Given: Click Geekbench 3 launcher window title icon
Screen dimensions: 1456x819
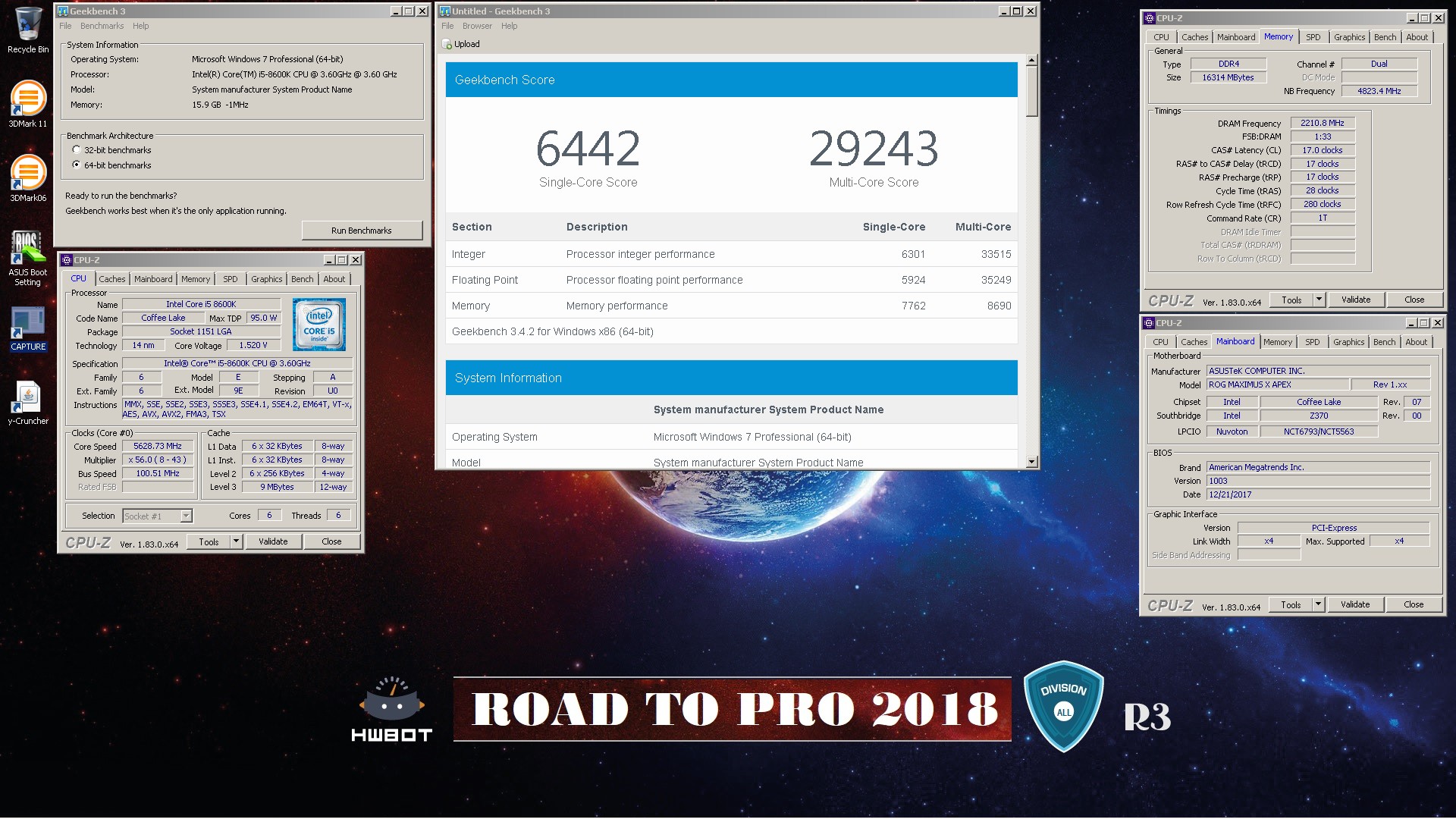Looking at the screenshot, I should (x=64, y=11).
